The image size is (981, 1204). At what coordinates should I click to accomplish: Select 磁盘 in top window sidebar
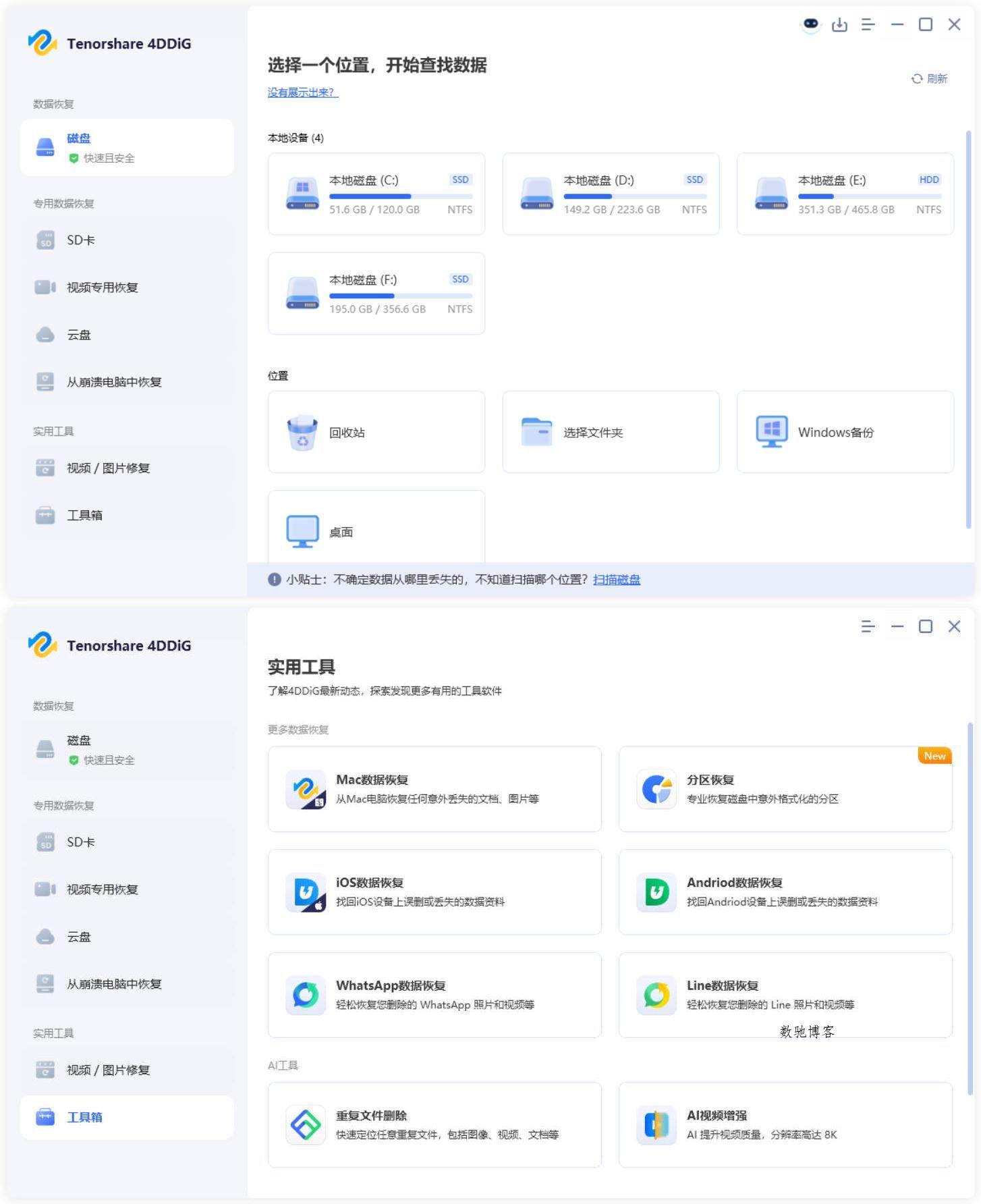(127, 147)
